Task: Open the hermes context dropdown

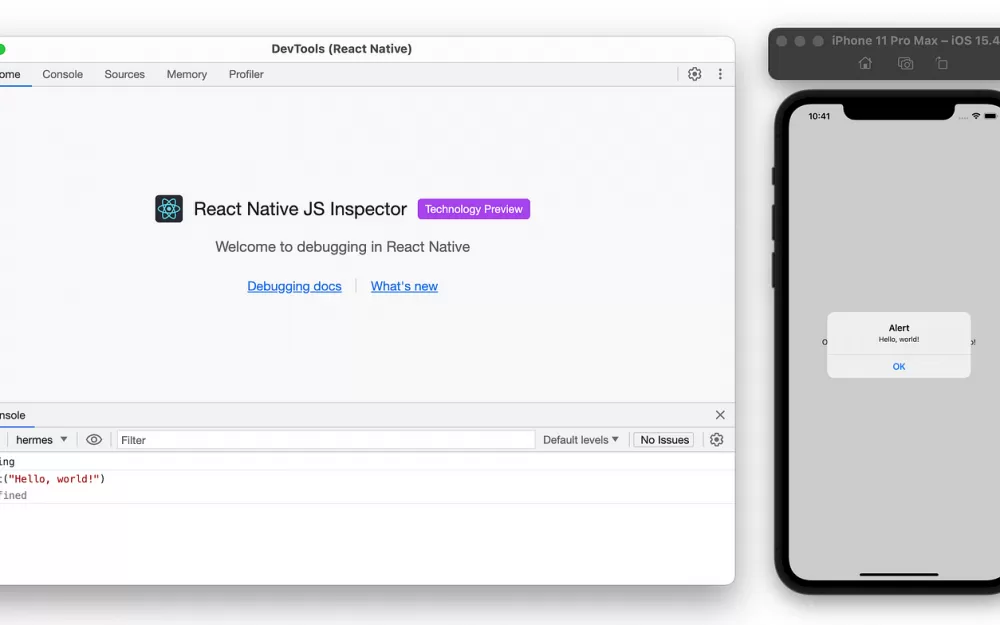Action: click(x=41, y=439)
